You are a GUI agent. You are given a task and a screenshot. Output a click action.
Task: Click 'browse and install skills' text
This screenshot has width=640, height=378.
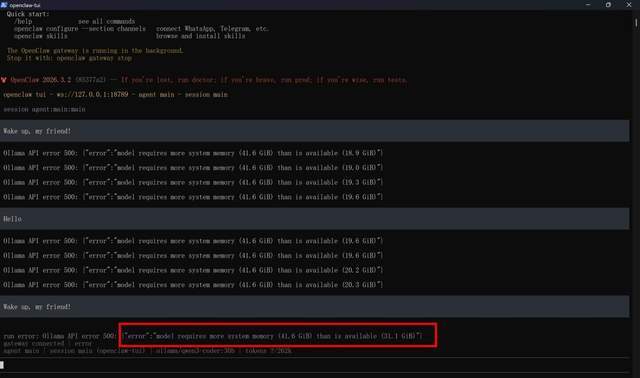click(200, 36)
